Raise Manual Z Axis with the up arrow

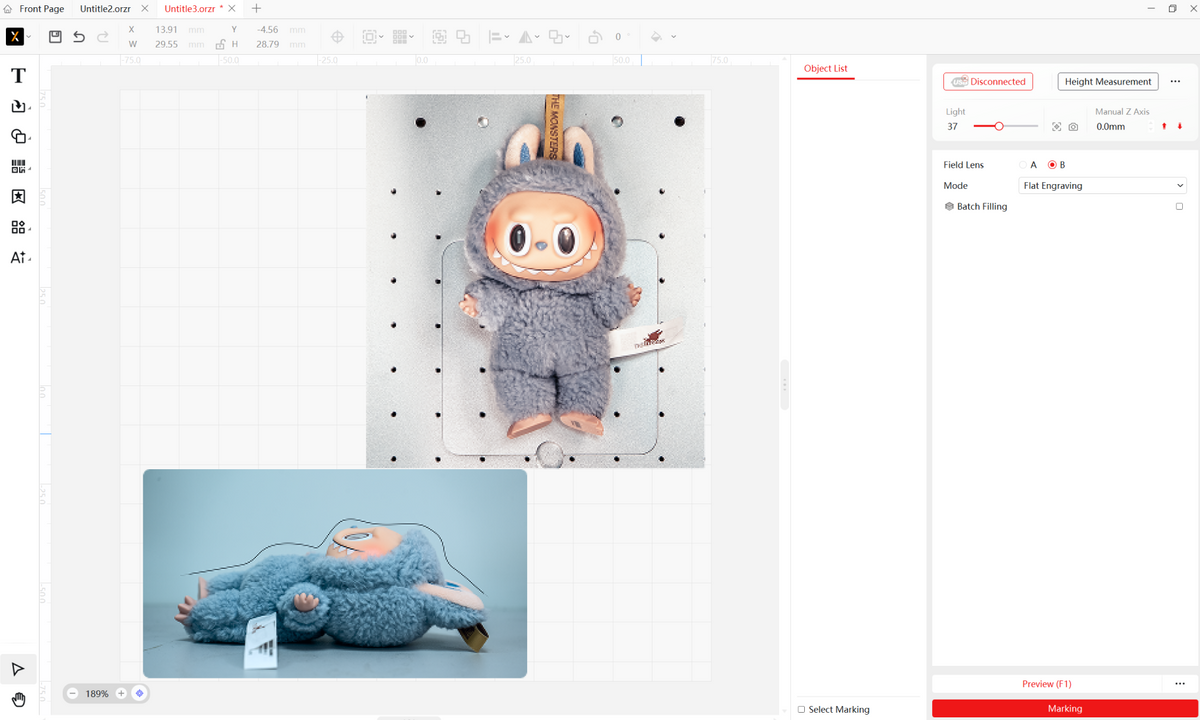[x=1163, y=126]
